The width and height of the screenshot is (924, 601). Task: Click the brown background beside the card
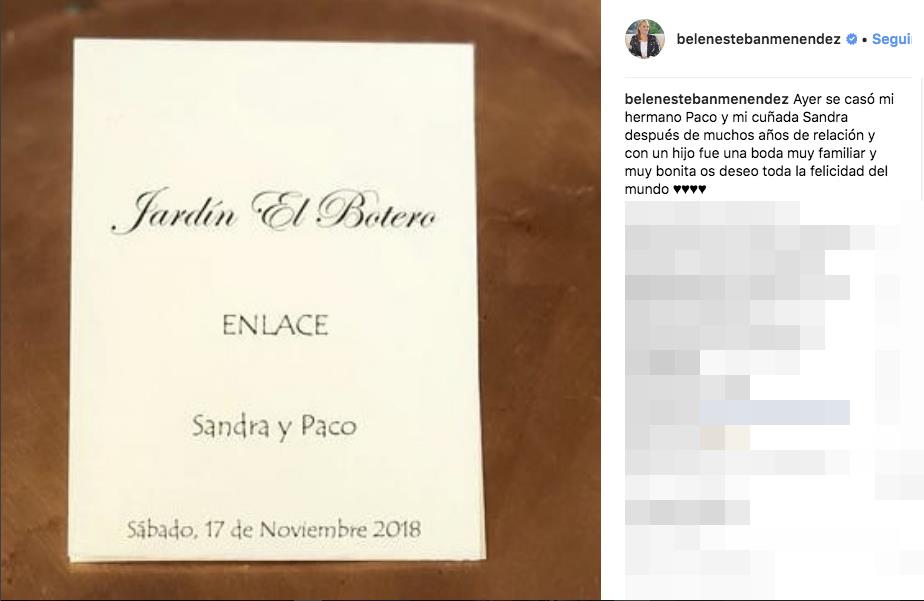click(x=539, y=295)
